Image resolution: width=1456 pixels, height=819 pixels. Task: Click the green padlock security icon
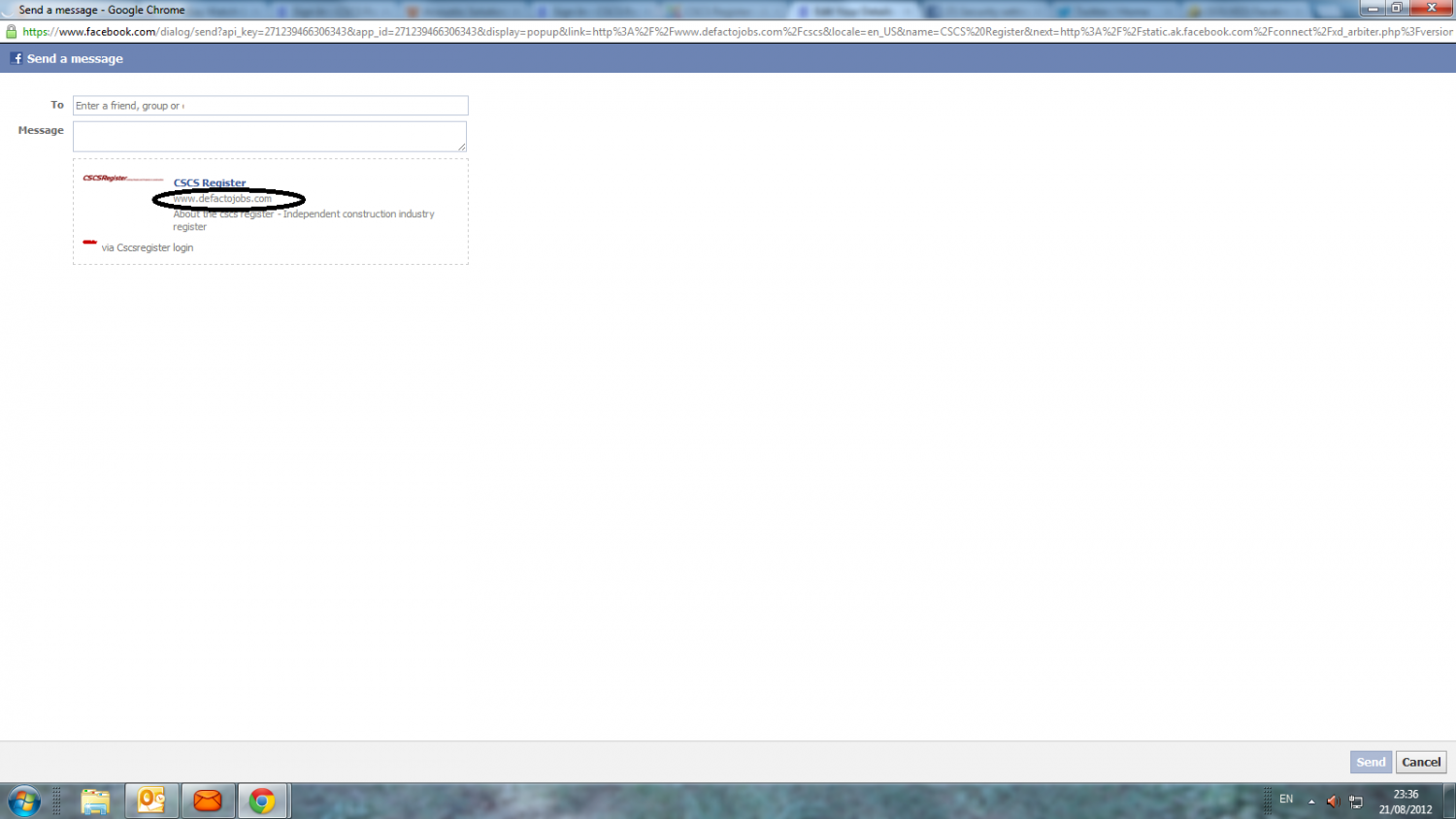click(12, 32)
